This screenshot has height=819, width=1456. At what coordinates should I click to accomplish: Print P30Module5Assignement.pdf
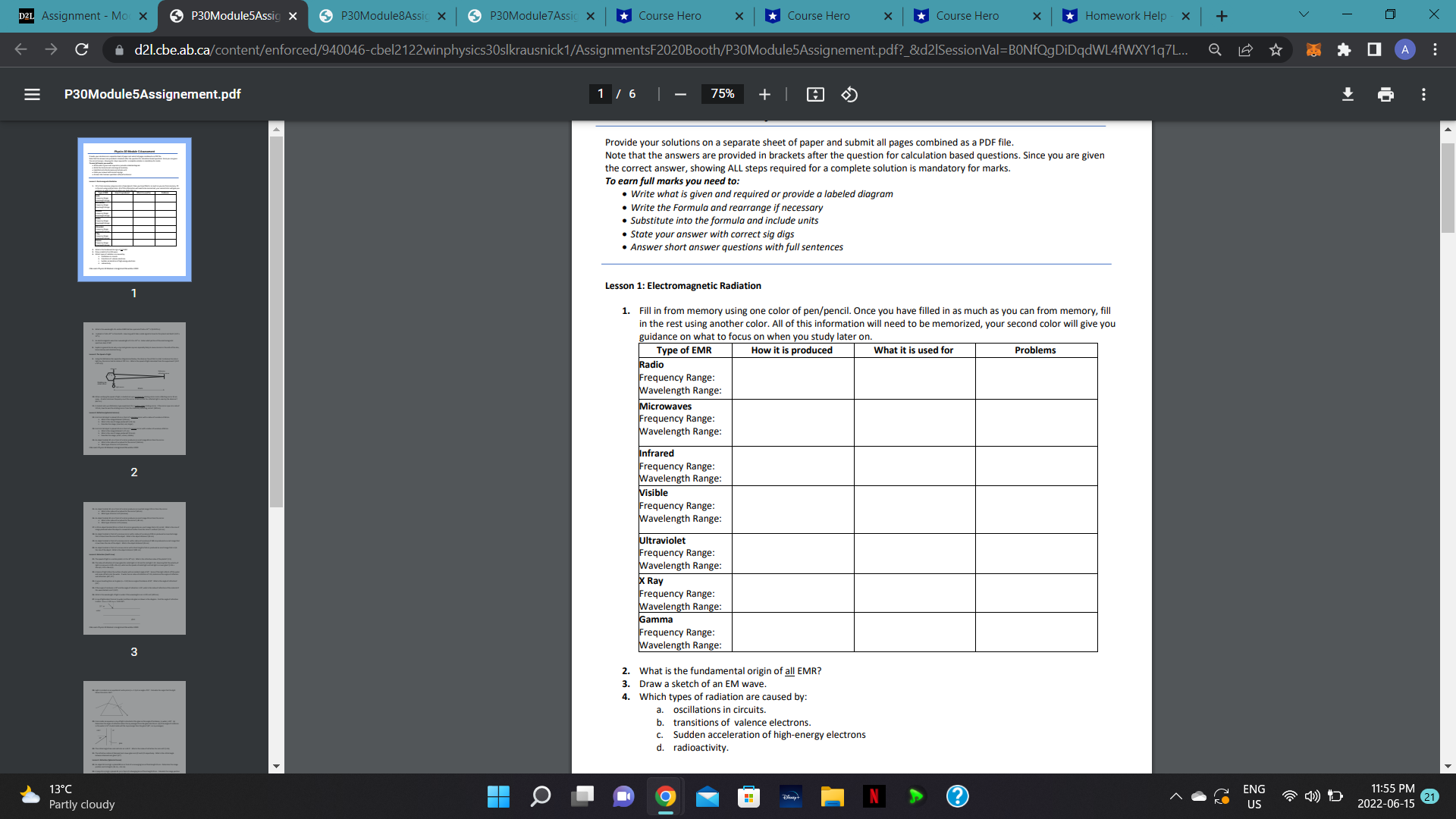tap(1385, 94)
